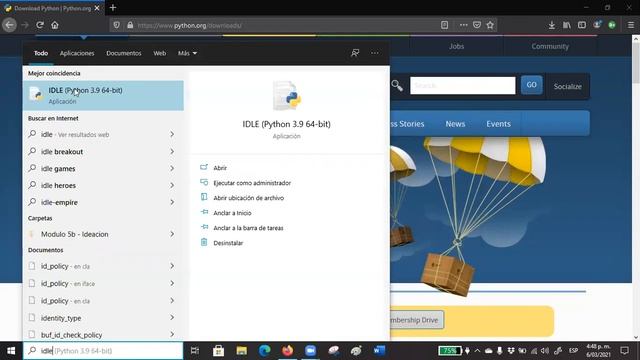Bookmark this page with star icon
This screenshot has height=360, width=640.
pos(490,25)
